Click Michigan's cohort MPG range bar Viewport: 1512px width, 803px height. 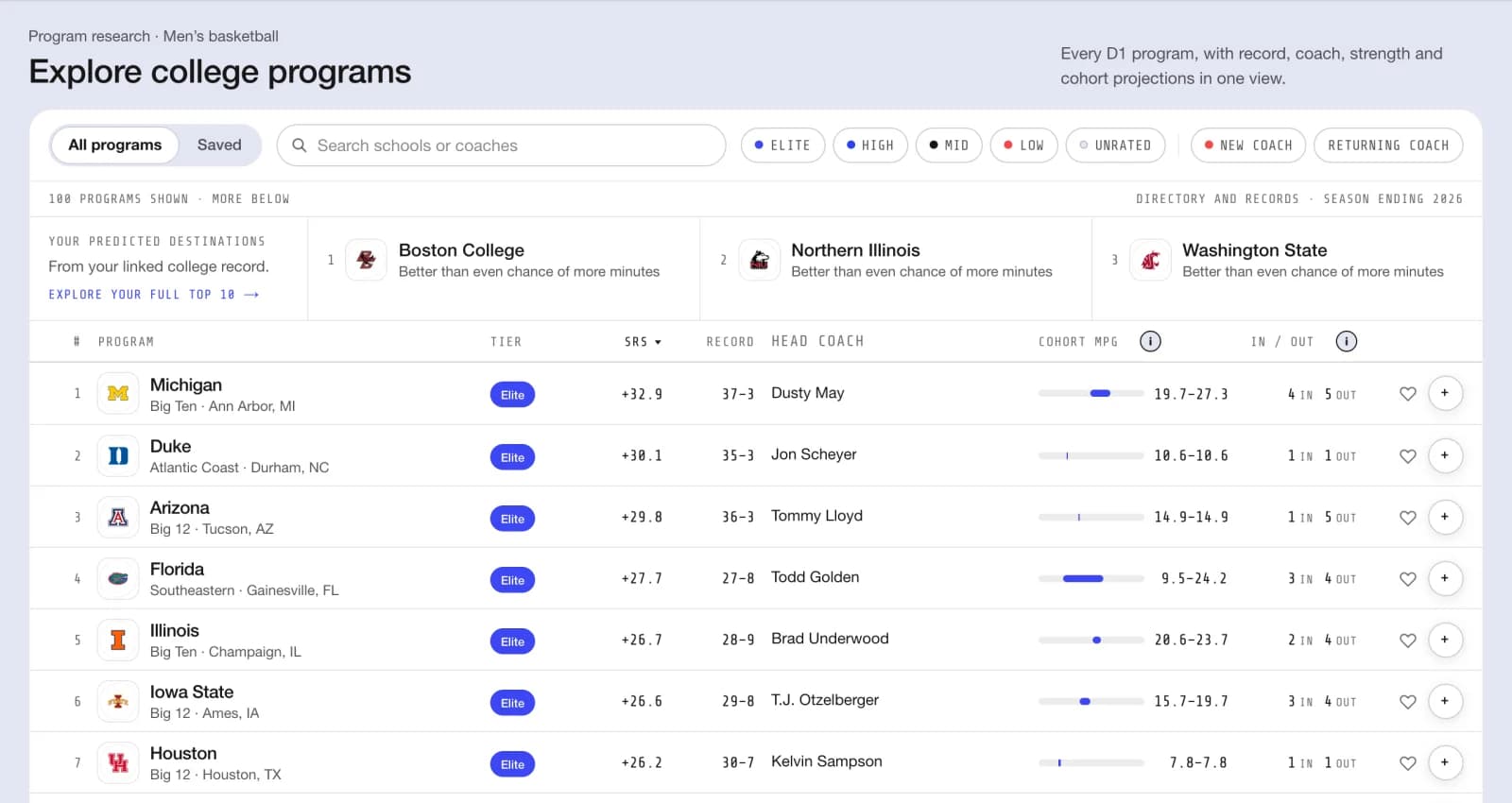click(1091, 394)
